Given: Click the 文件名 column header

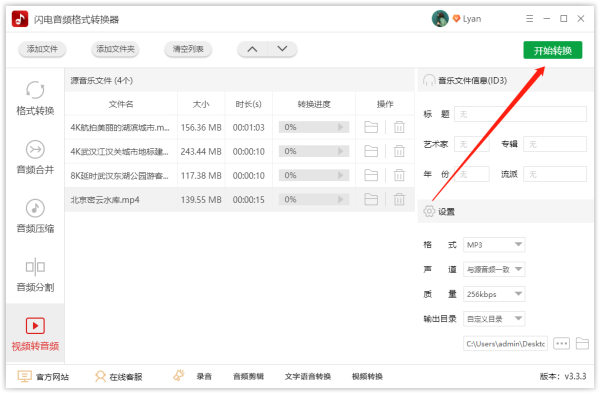Looking at the screenshot, I should click(x=121, y=104).
